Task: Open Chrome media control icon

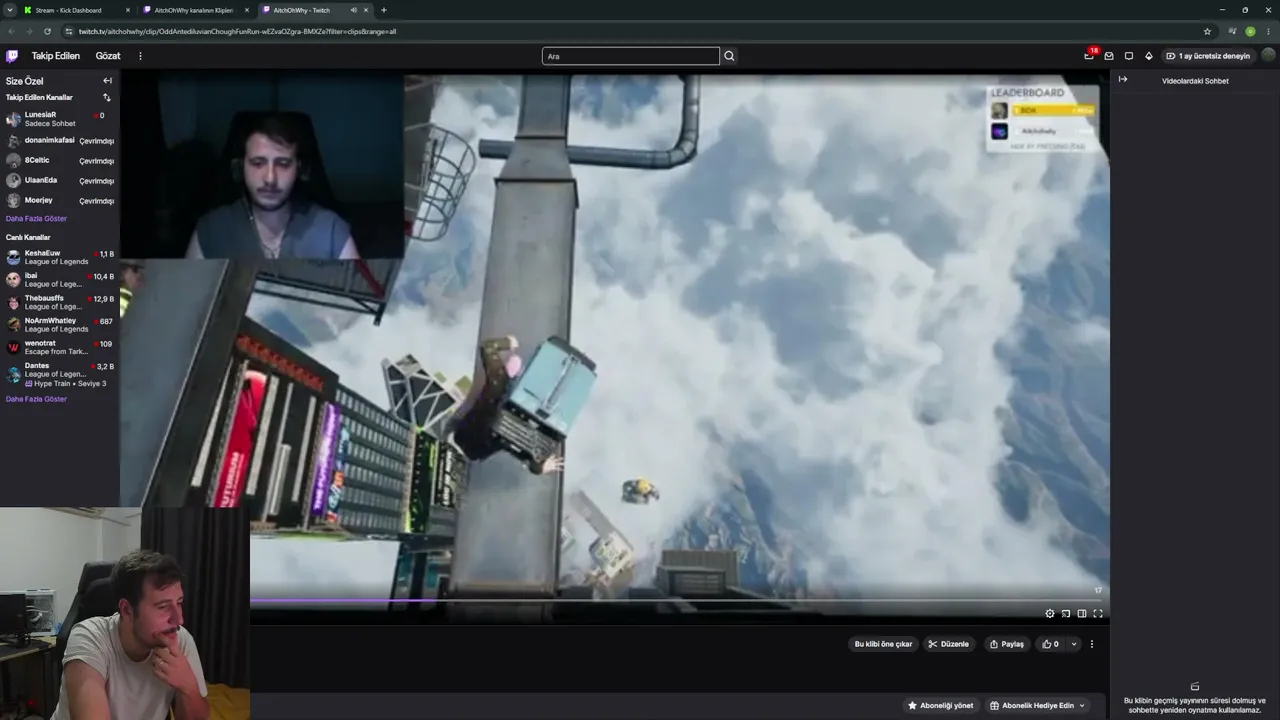Action: pos(1233,31)
